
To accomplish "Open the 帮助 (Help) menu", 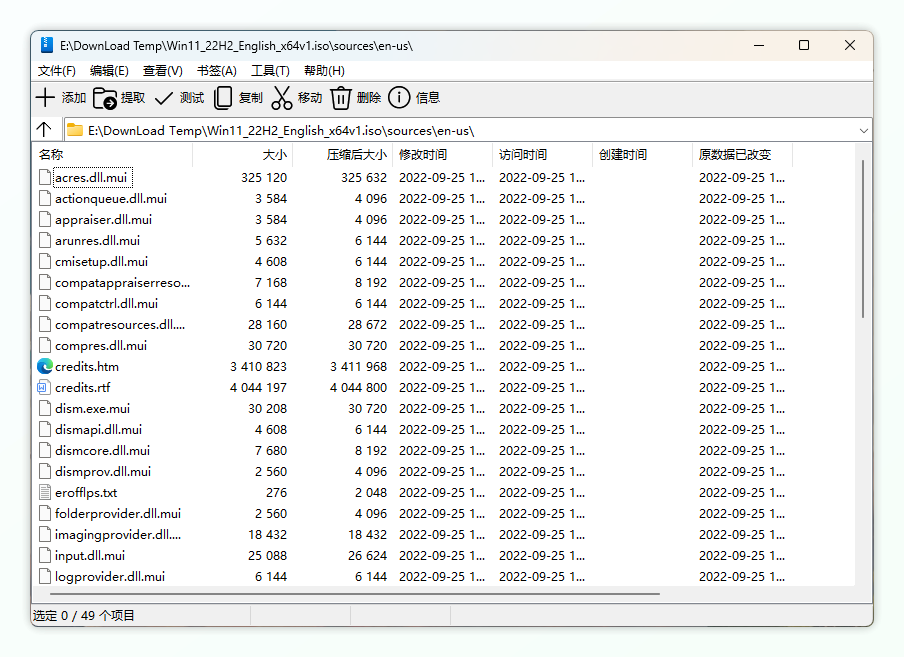I will [326, 70].
